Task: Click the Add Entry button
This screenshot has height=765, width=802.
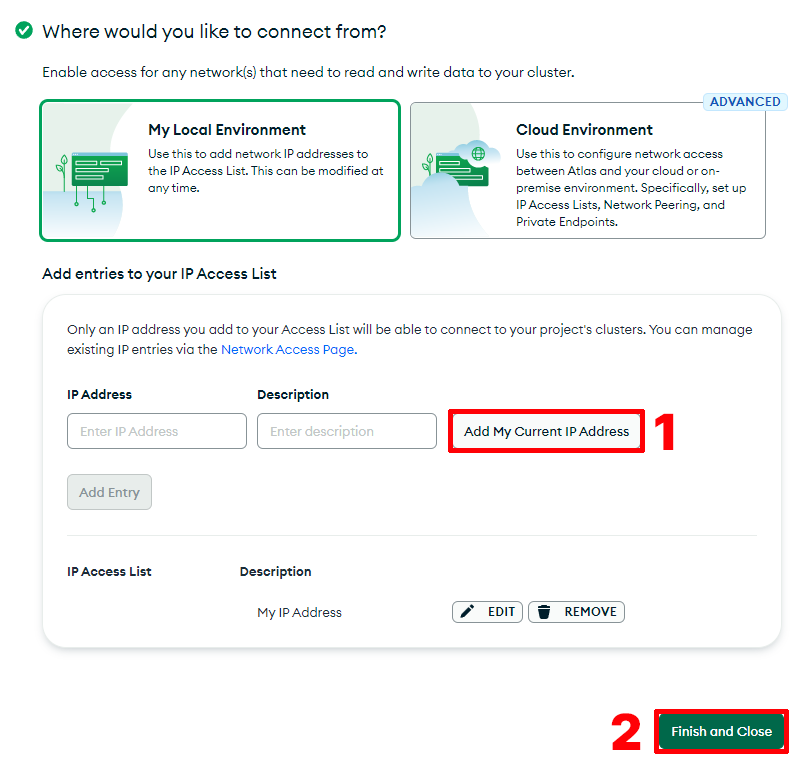Action: [109, 492]
